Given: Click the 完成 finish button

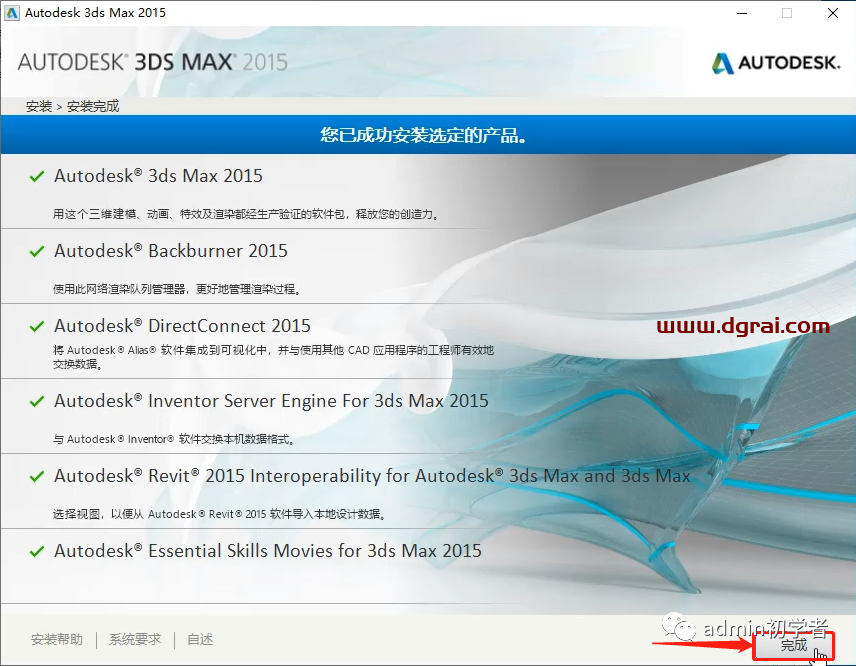Looking at the screenshot, I should coord(794,645).
